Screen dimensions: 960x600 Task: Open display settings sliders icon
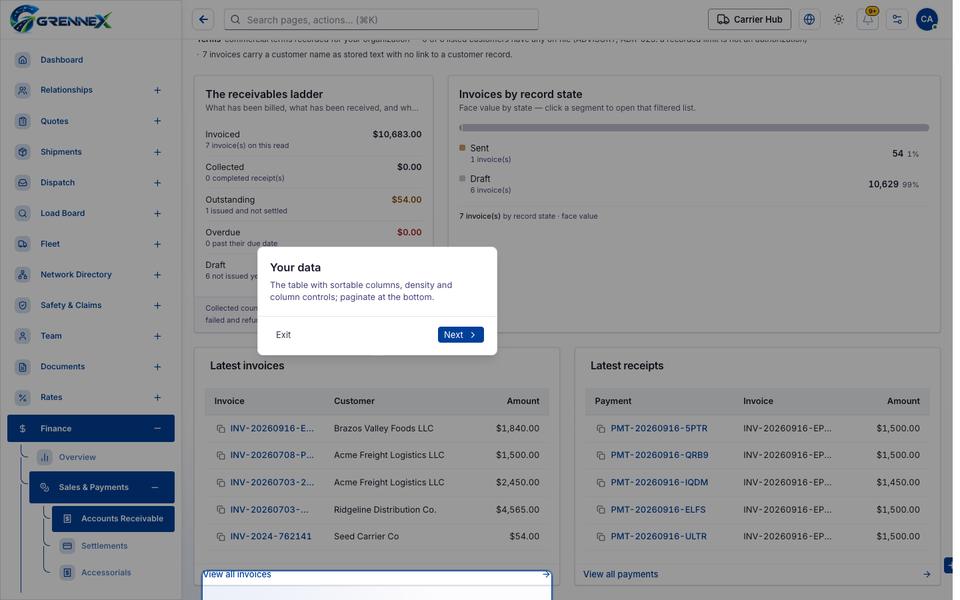897,20
